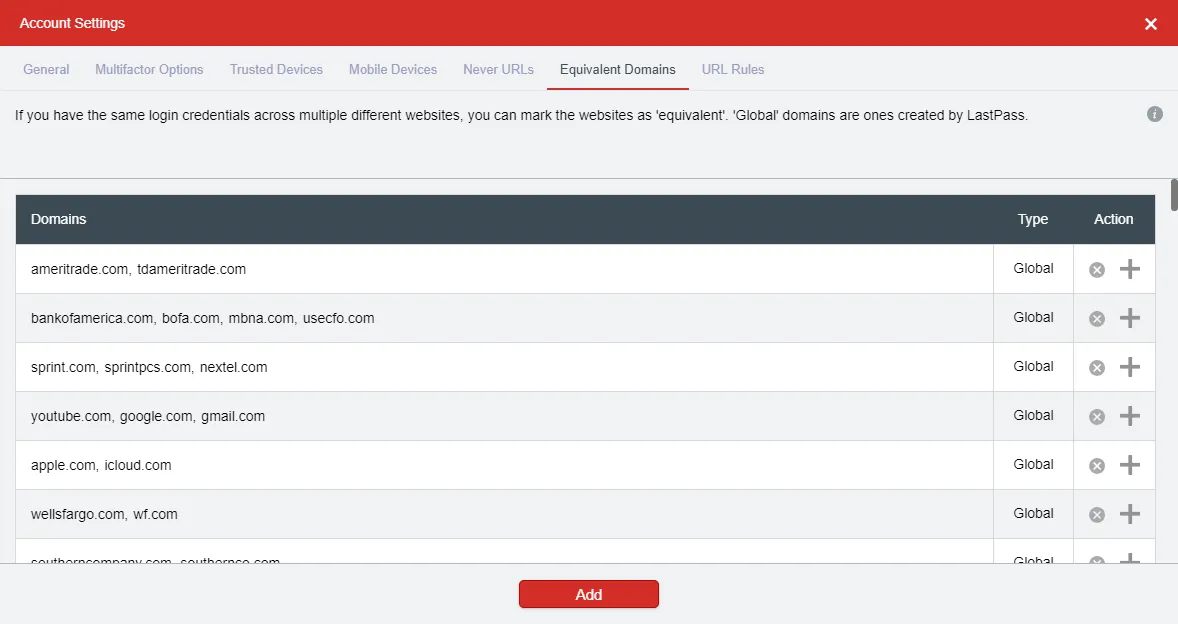
Task: Switch to the General tab
Action: pyautogui.click(x=46, y=69)
